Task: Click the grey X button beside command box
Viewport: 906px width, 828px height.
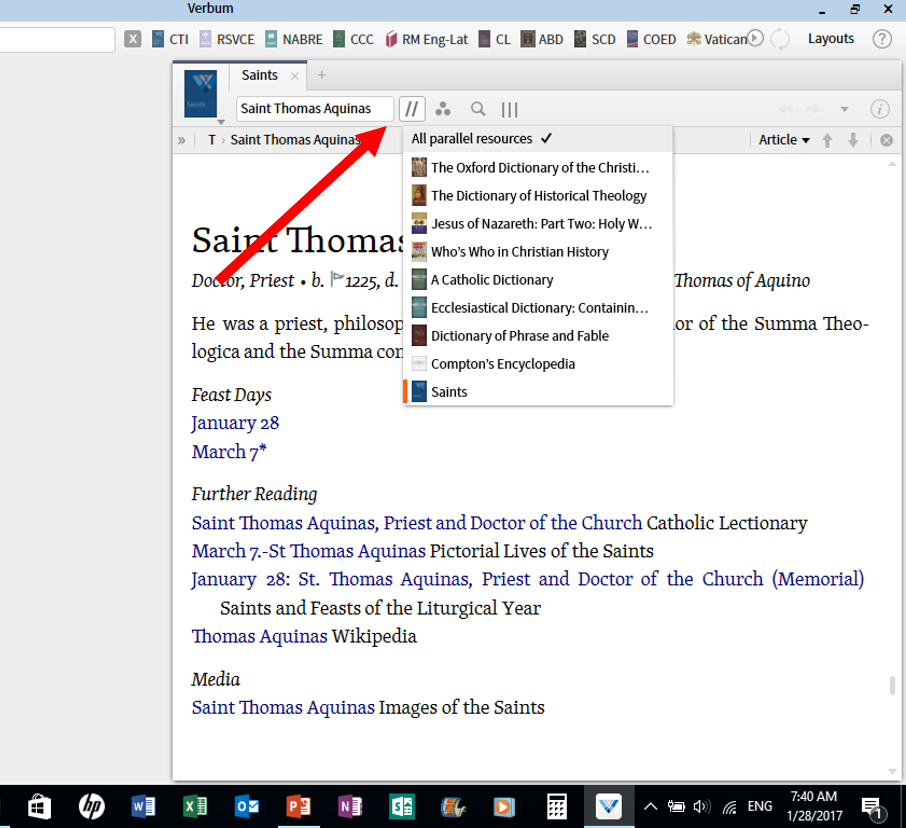Action: pyautogui.click(x=133, y=39)
